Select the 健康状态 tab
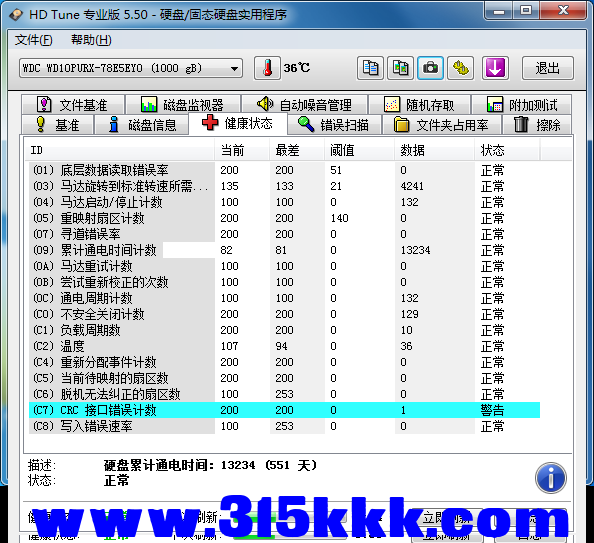Viewport: 594px width, 543px height. coord(238,124)
